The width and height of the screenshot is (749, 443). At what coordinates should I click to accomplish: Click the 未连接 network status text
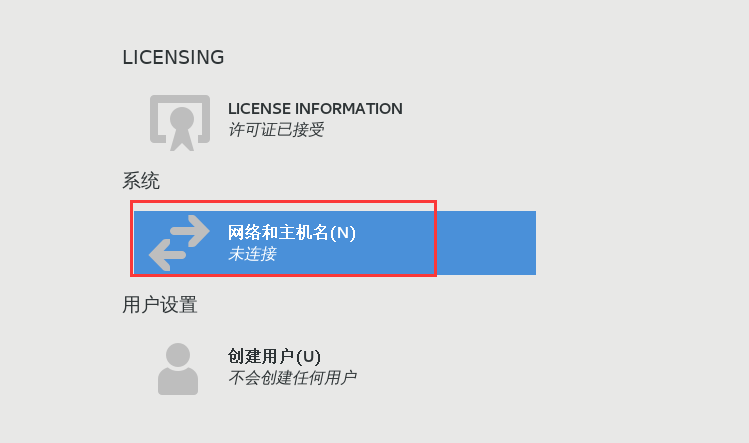click(x=252, y=254)
